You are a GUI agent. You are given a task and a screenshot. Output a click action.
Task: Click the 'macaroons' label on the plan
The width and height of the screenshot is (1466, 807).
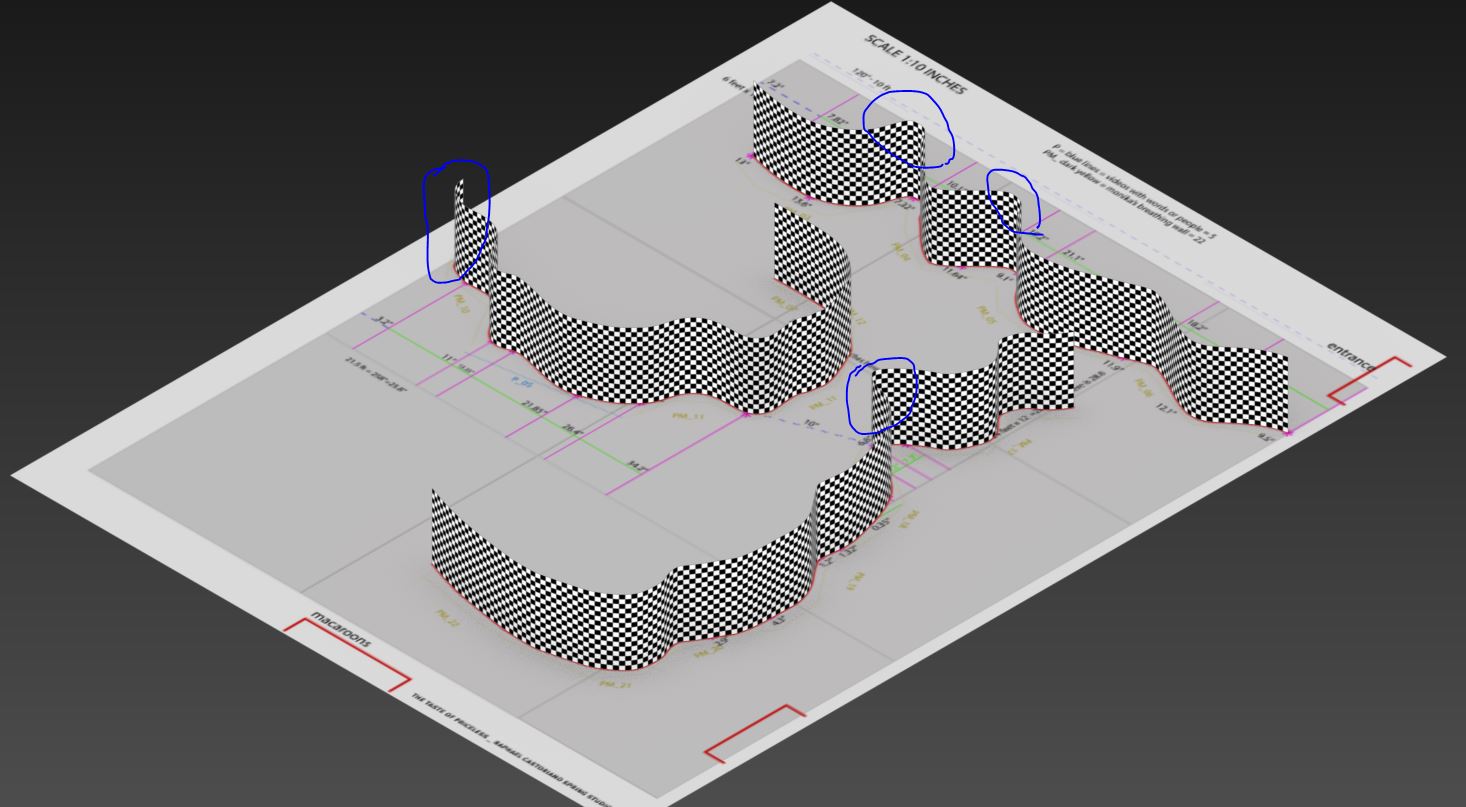point(341,628)
